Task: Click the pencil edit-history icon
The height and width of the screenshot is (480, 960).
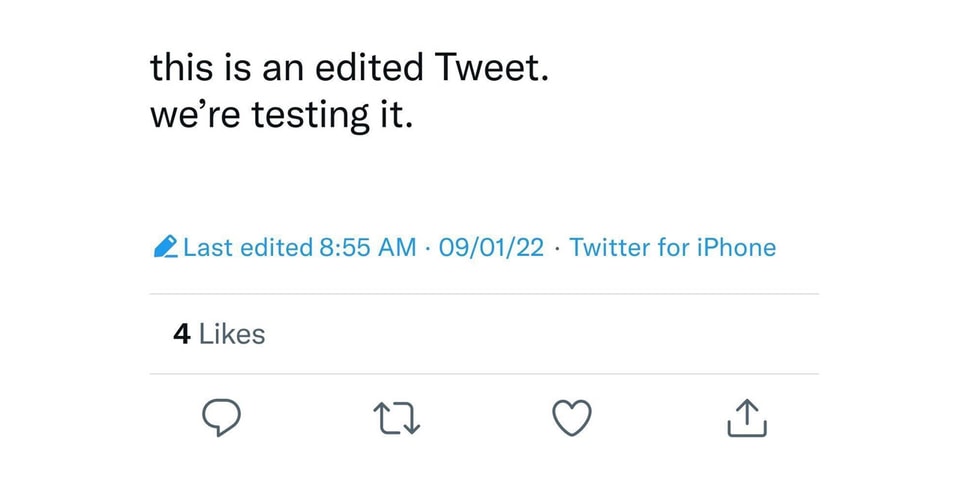Action: pyautogui.click(x=166, y=247)
